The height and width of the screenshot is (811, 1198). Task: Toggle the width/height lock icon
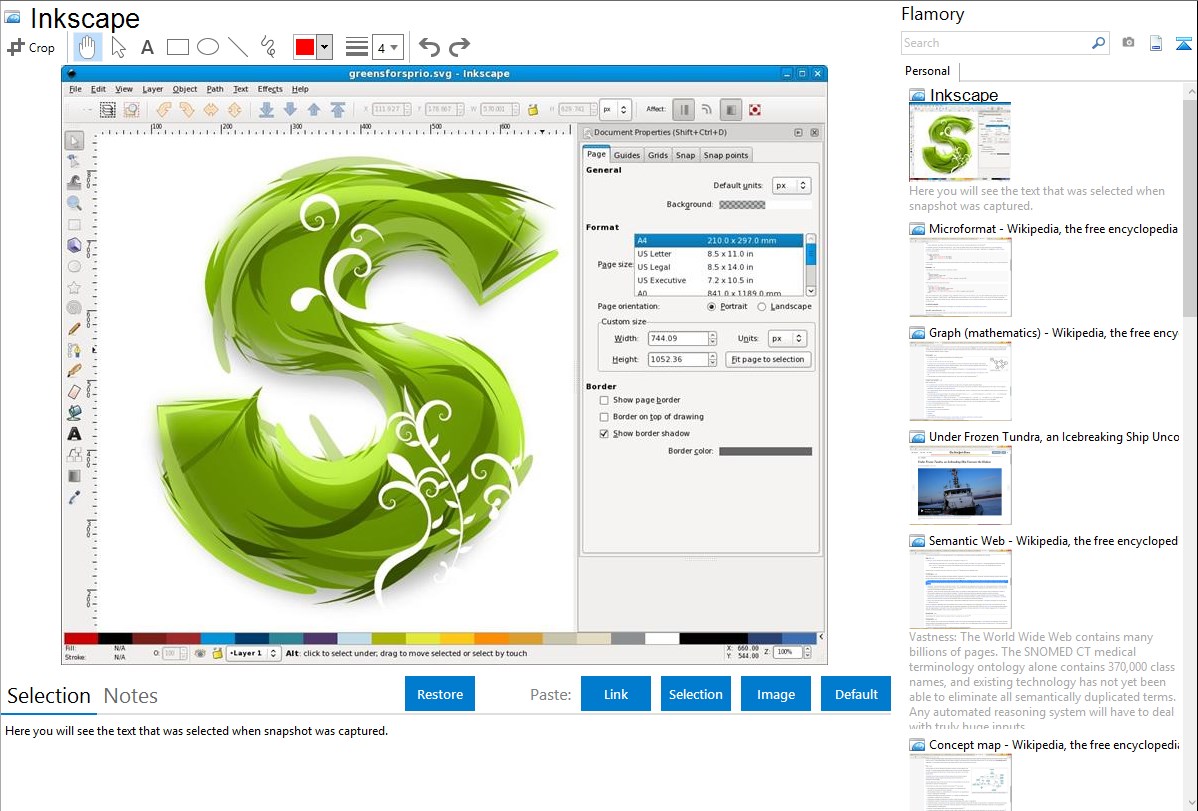(x=533, y=109)
